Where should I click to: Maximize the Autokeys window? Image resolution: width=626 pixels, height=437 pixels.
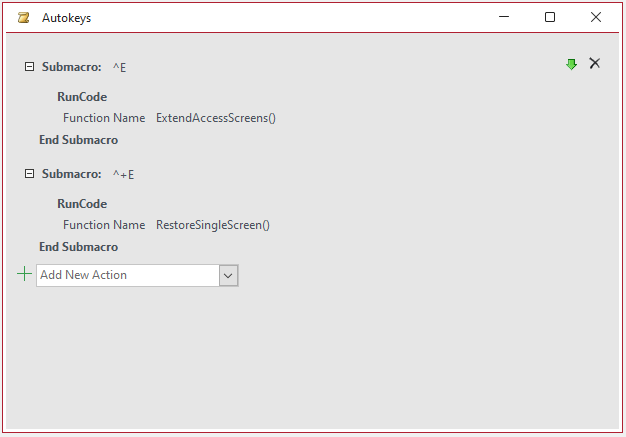pos(550,17)
